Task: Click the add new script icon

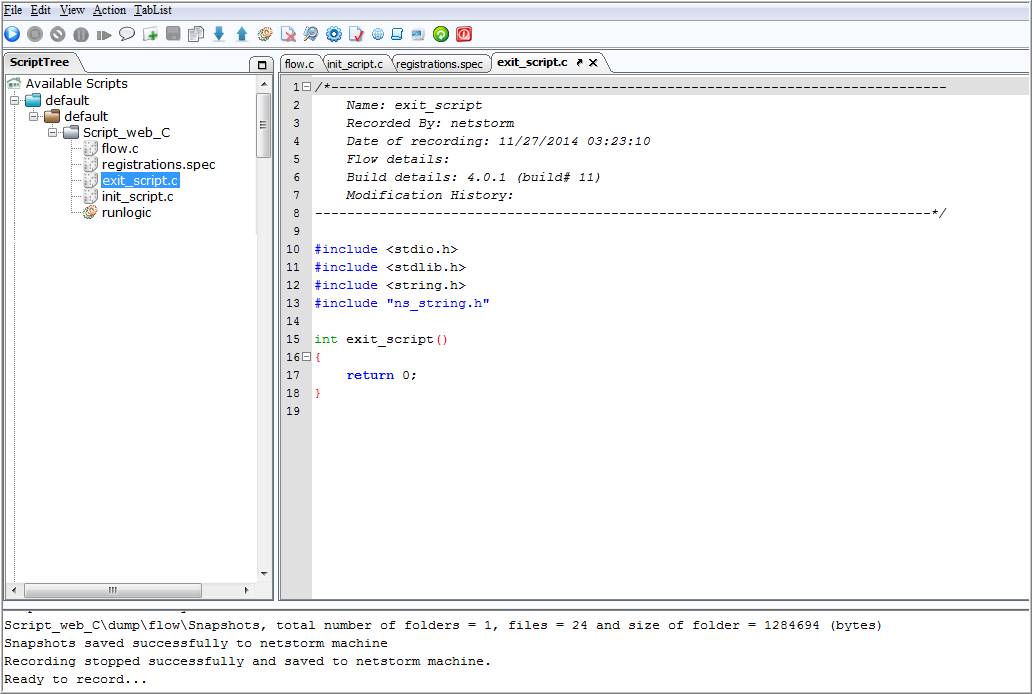Action: coord(151,34)
